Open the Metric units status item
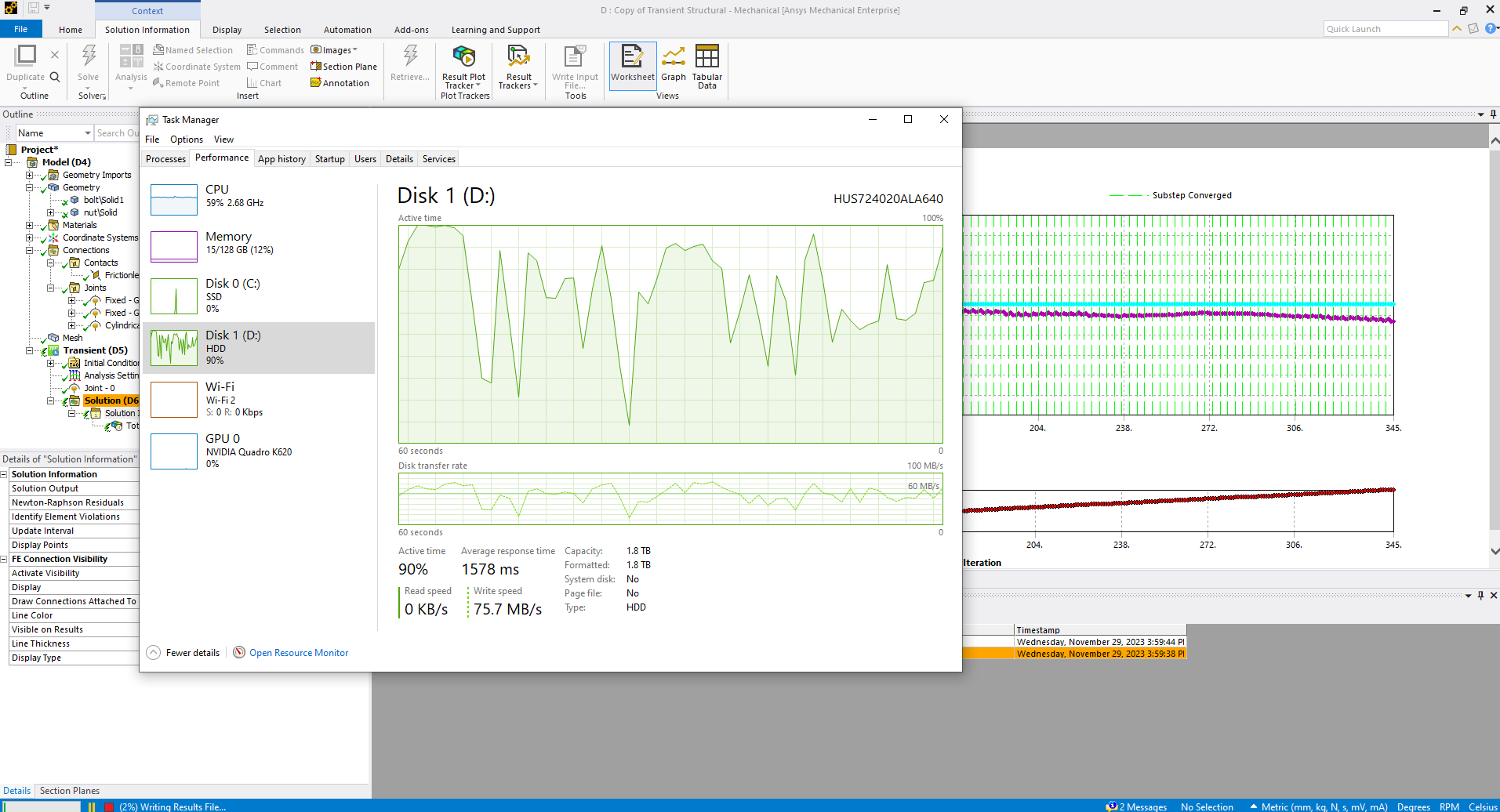Screen dimensions: 1500x812 pyautogui.click(x=1319, y=807)
